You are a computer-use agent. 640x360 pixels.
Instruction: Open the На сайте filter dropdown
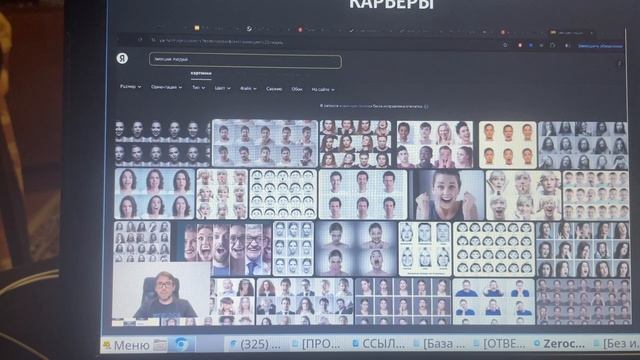point(323,89)
